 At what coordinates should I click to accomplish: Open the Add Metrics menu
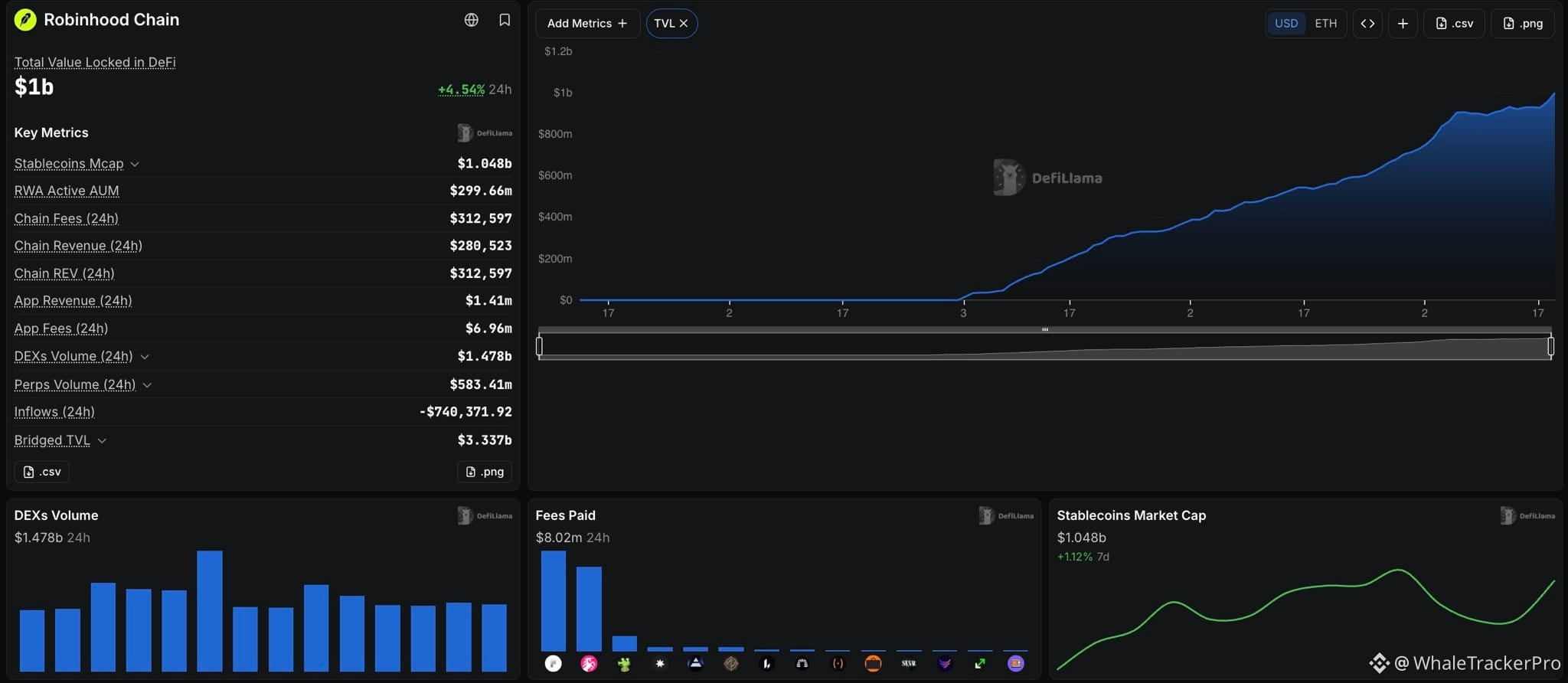tap(587, 24)
